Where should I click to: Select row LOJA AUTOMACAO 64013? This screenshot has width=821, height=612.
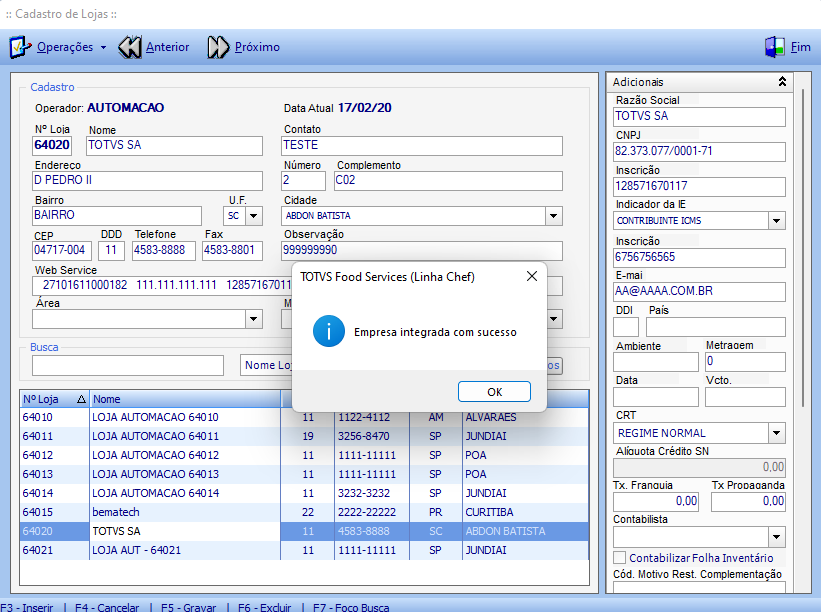(x=304, y=474)
